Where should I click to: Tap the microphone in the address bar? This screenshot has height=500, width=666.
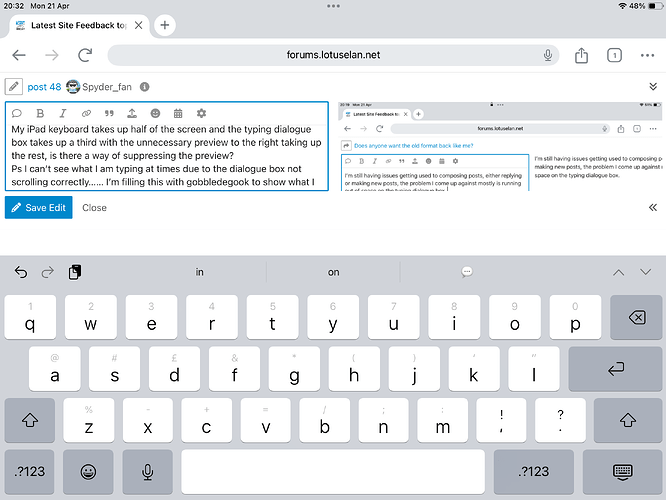pos(548,55)
